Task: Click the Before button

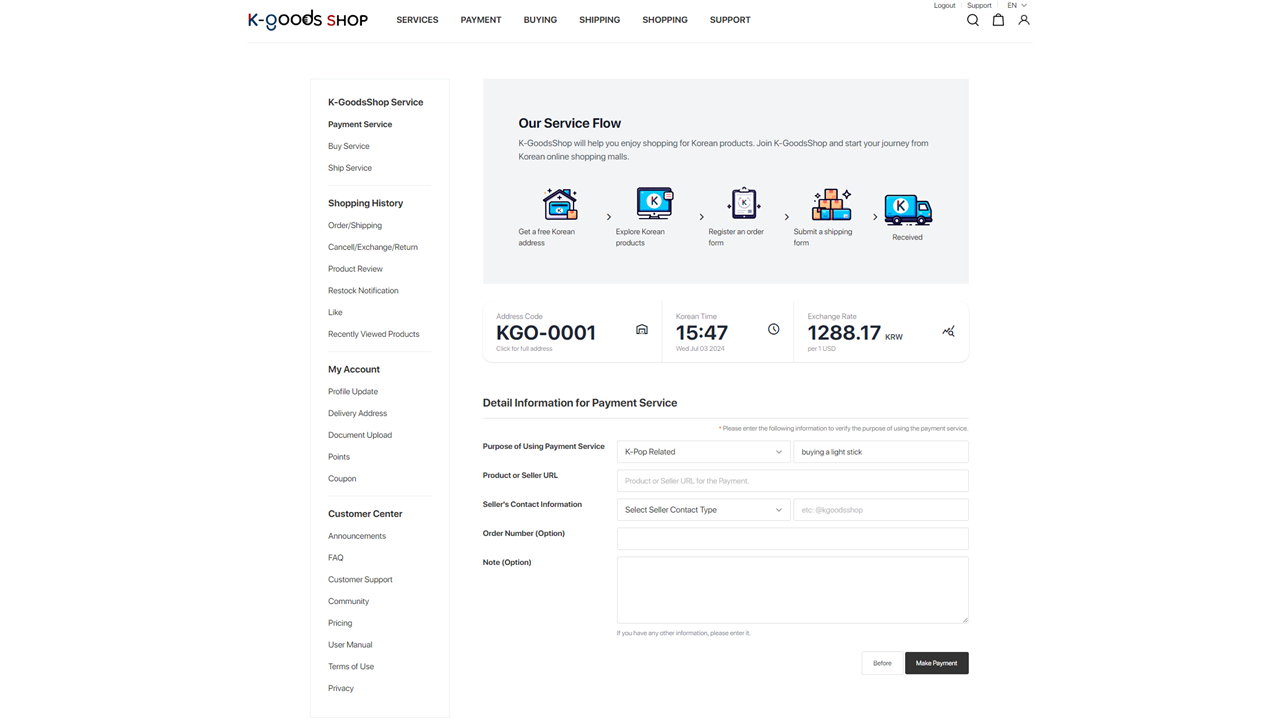Action: (x=882, y=663)
